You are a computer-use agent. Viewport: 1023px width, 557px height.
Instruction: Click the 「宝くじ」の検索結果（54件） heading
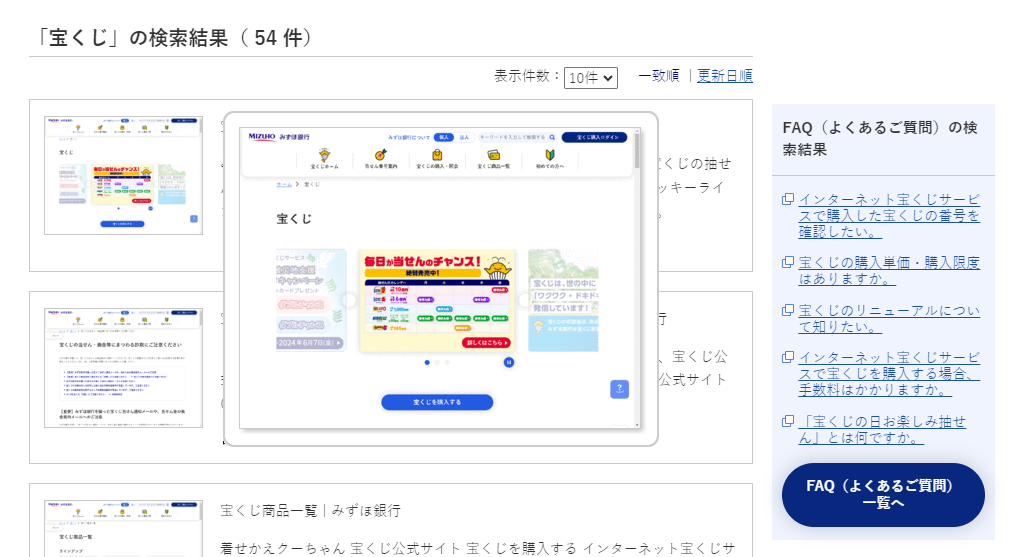tap(174, 38)
